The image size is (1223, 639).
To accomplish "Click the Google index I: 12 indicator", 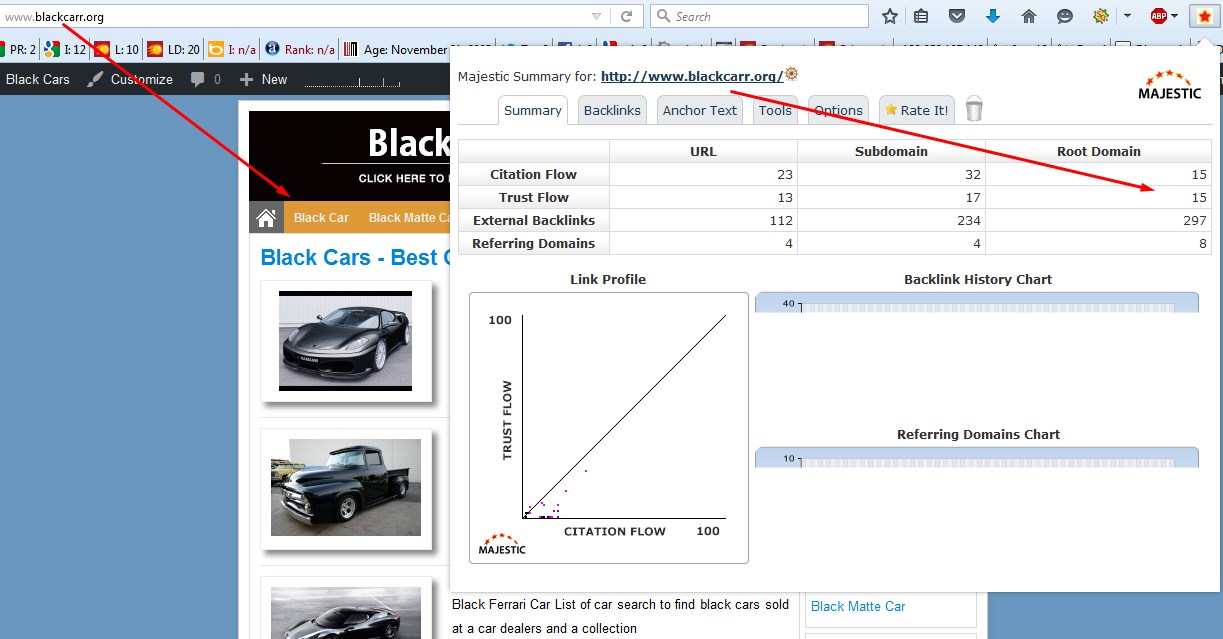I will [x=65, y=49].
